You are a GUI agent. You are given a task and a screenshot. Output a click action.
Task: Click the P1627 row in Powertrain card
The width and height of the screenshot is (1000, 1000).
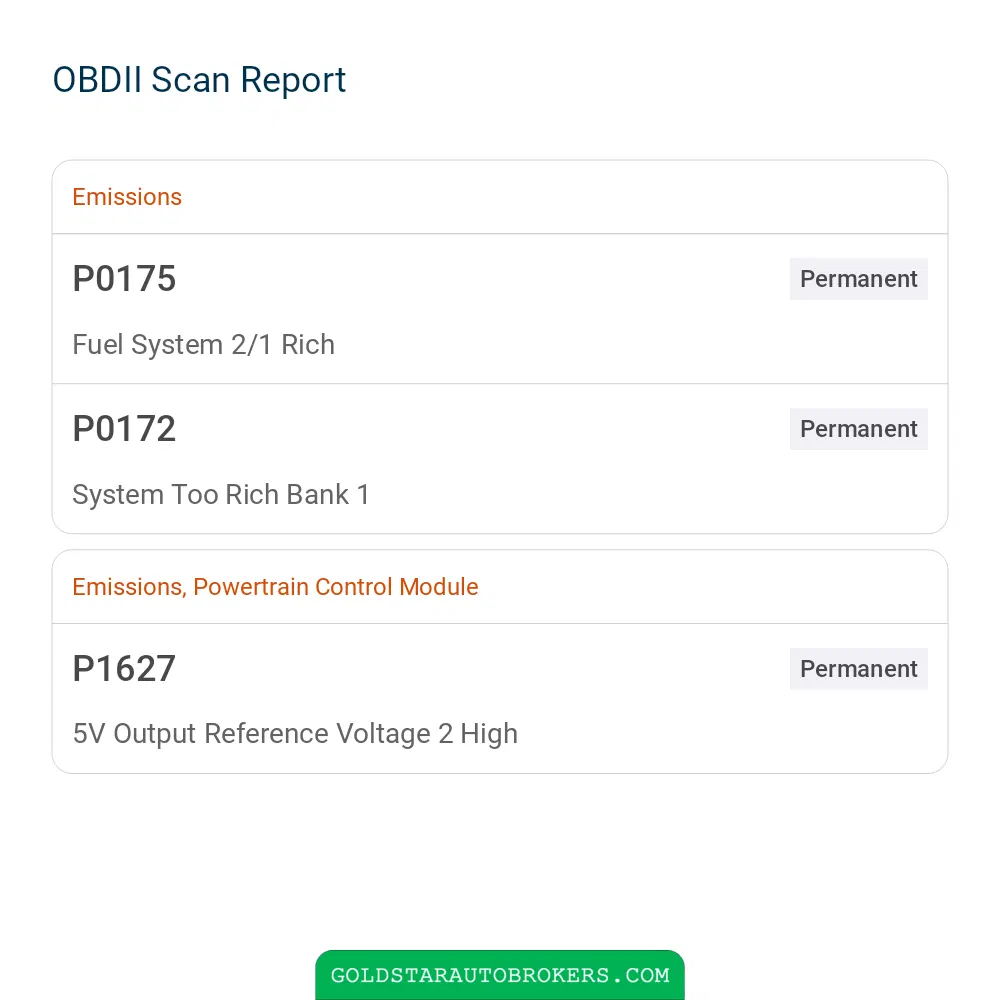tap(500, 698)
